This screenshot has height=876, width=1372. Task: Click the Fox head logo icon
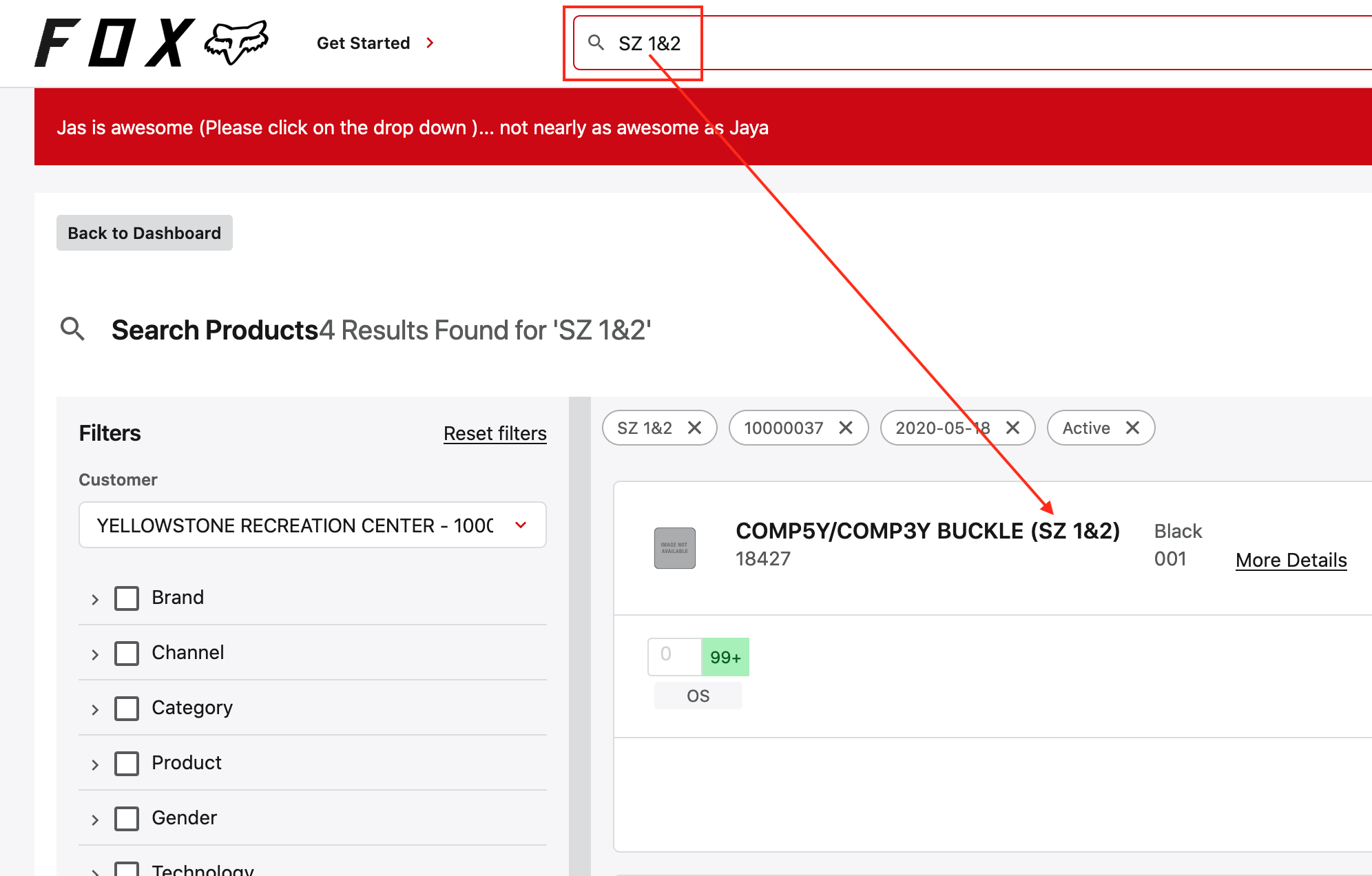click(x=236, y=43)
